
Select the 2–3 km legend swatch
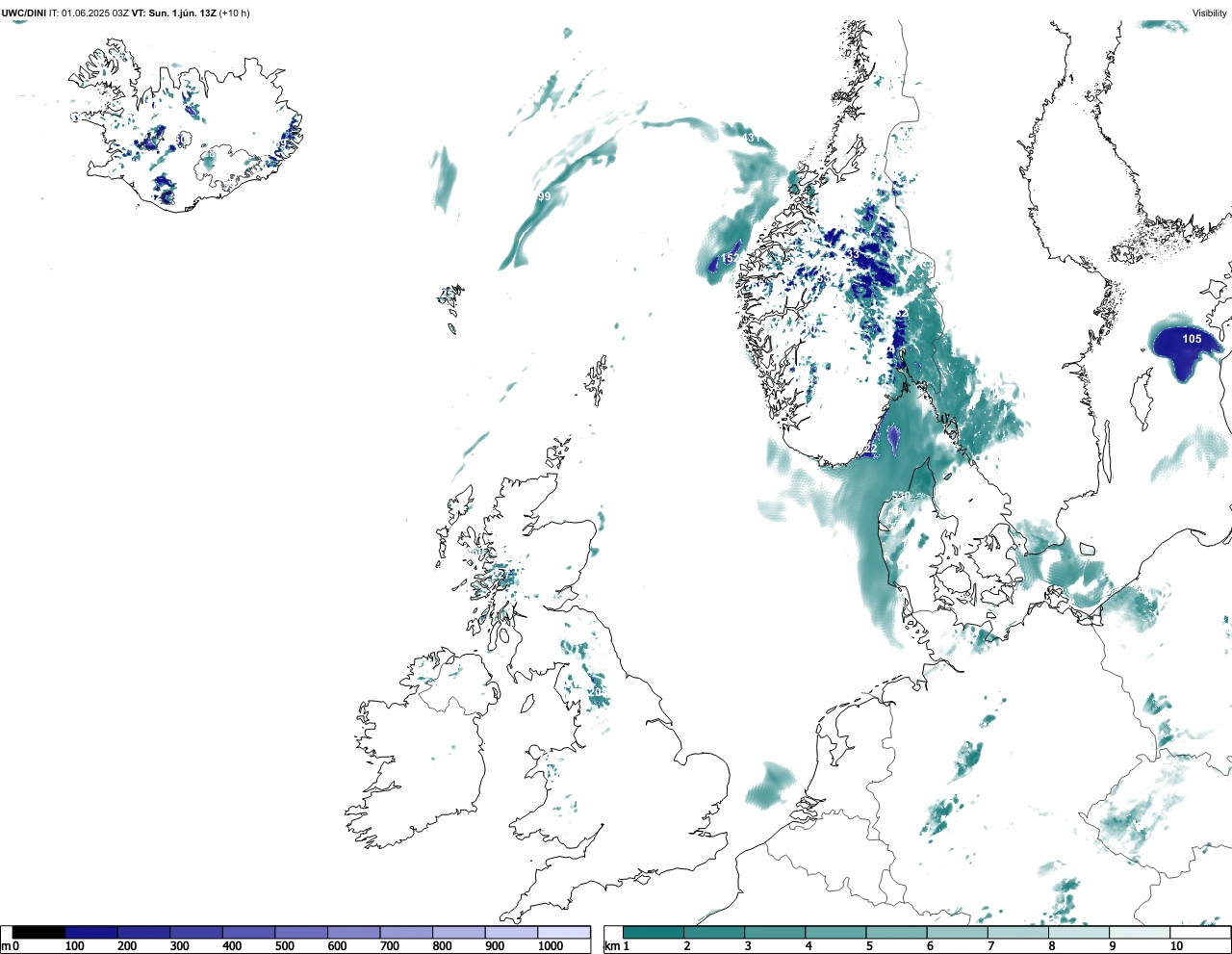click(714, 932)
